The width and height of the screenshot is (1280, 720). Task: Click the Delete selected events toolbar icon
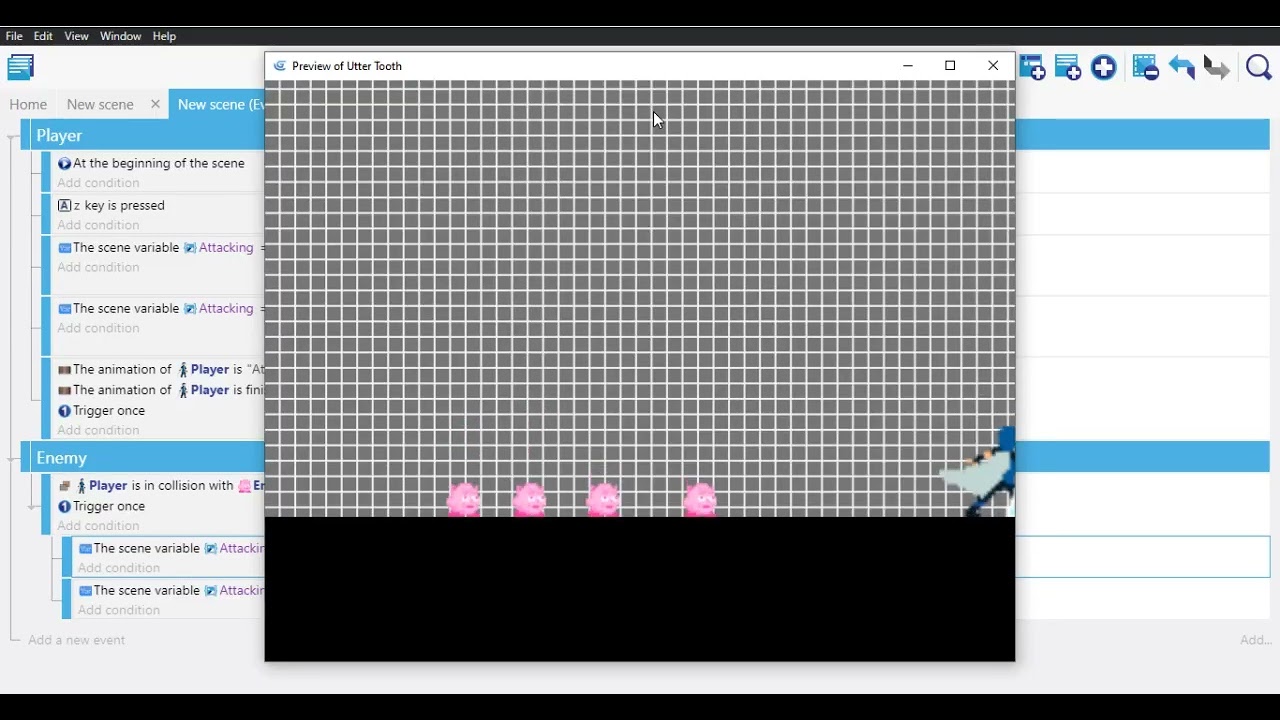(1146, 67)
